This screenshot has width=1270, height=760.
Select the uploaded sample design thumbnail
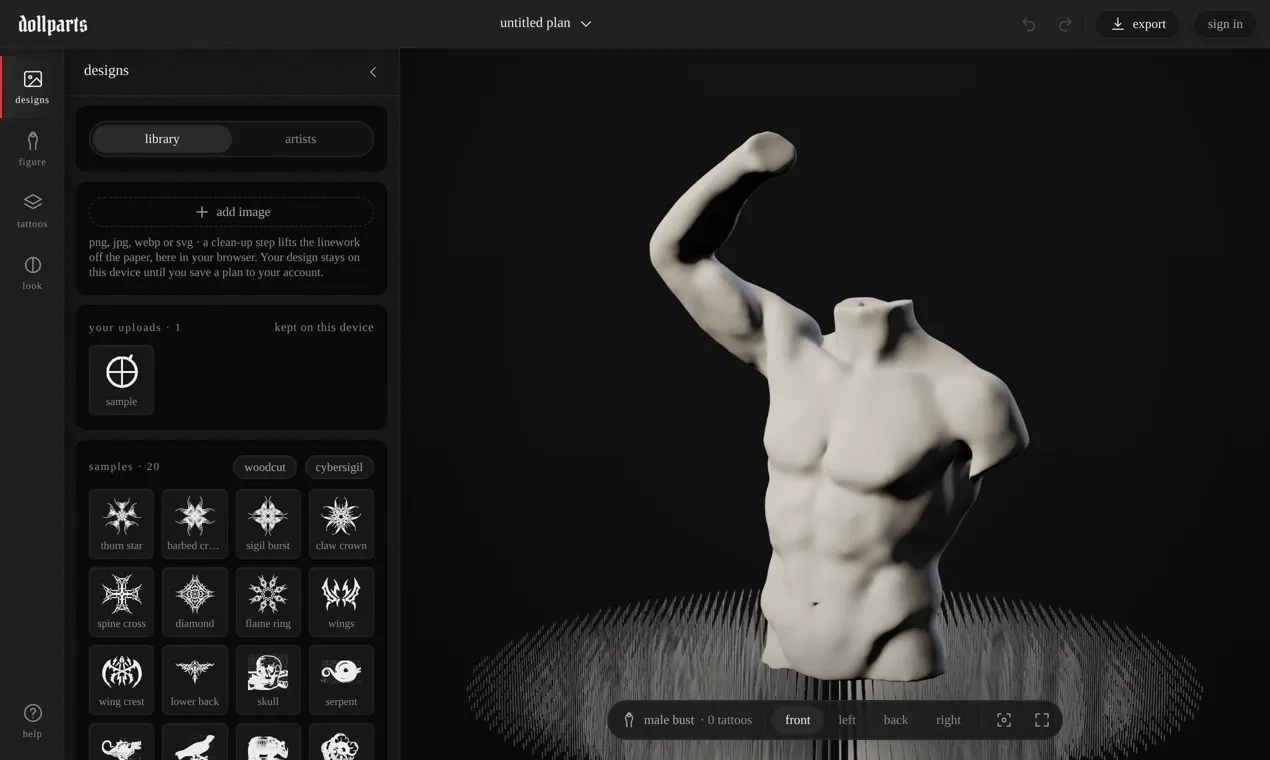[x=122, y=380]
